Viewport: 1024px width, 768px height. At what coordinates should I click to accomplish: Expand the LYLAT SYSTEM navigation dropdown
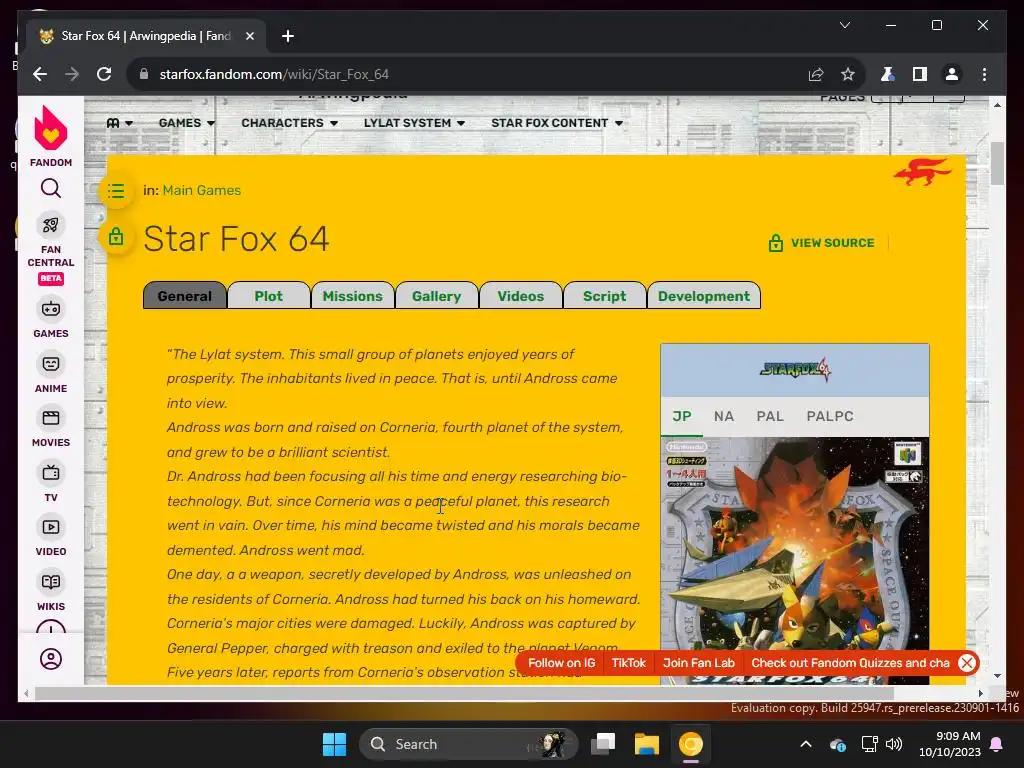tap(414, 123)
